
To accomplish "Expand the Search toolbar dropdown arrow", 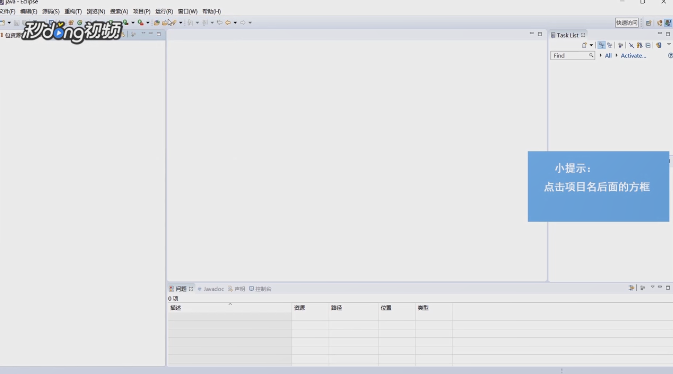I will pyautogui.click(x=181, y=23).
